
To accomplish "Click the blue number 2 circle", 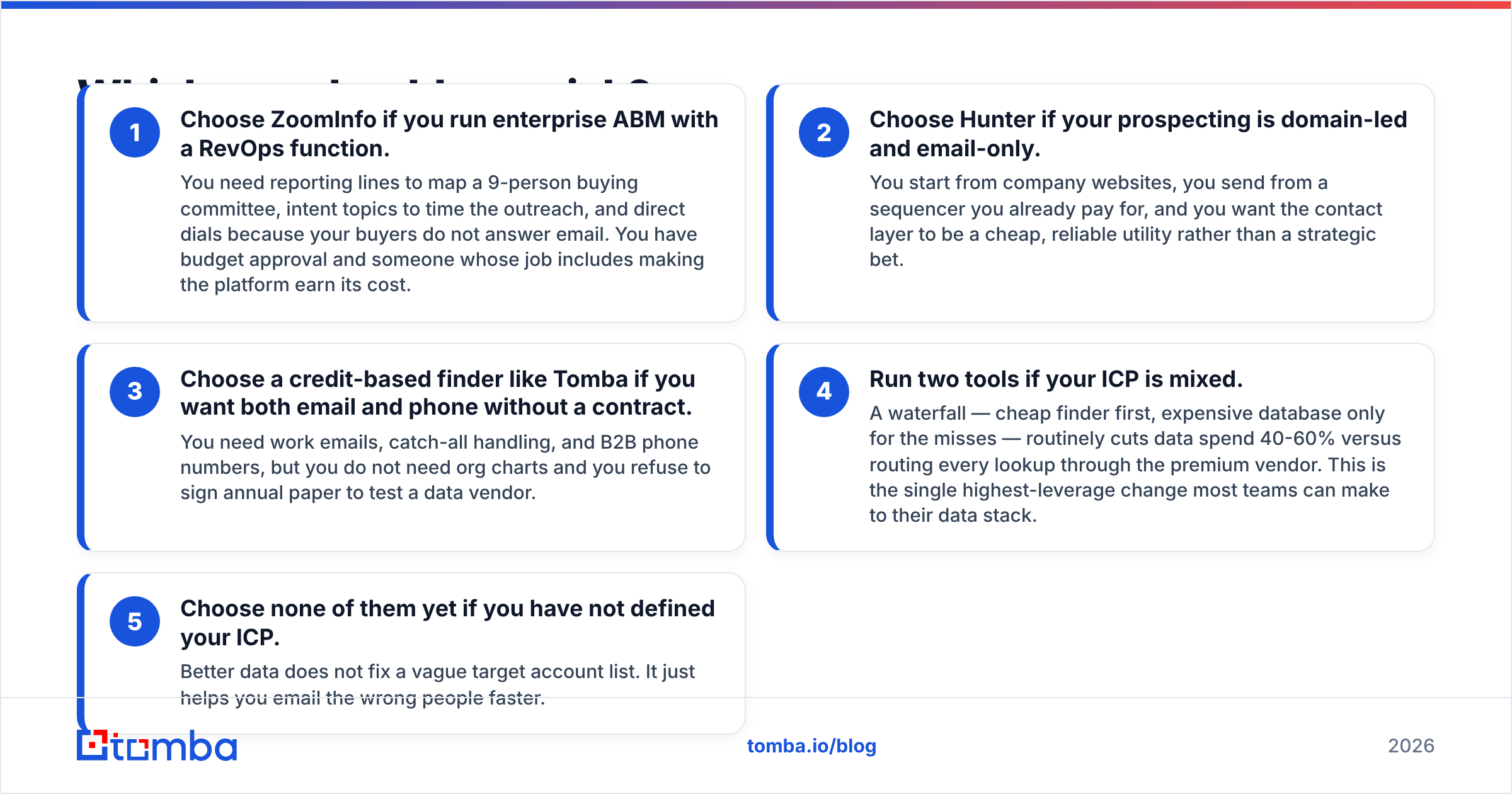I will click(x=824, y=132).
